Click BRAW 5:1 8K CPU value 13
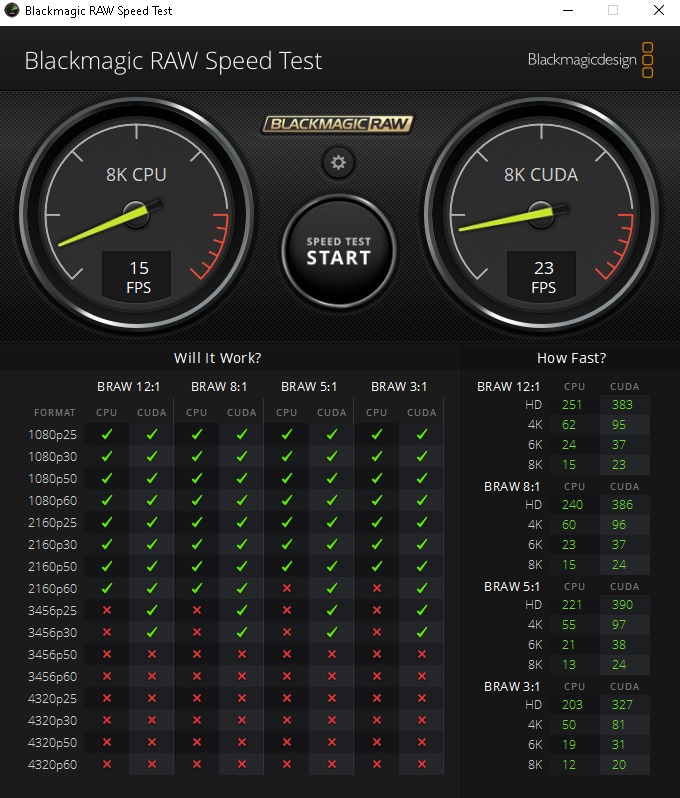This screenshot has height=798, width=680. pyautogui.click(x=569, y=665)
